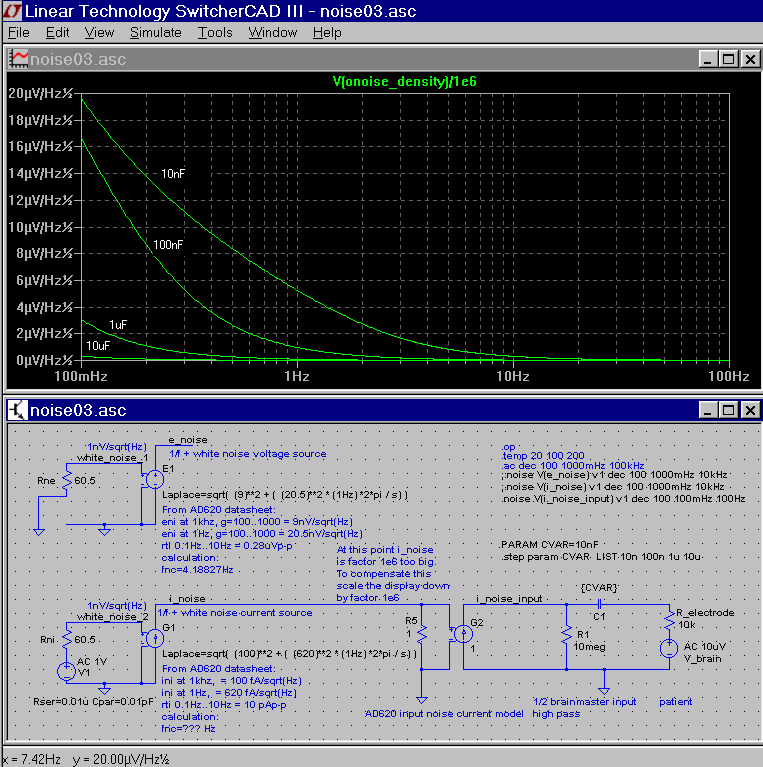
Task: Click the 10nF curve label in the plot
Action: click(174, 174)
